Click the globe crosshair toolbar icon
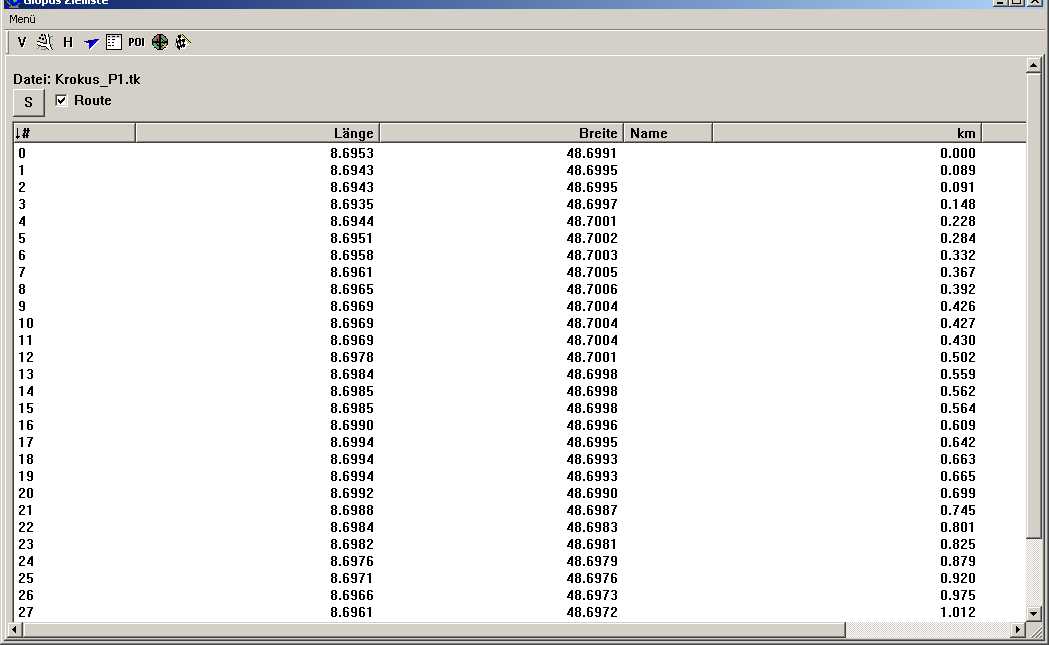The width and height of the screenshot is (1049, 645). tap(159, 42)
